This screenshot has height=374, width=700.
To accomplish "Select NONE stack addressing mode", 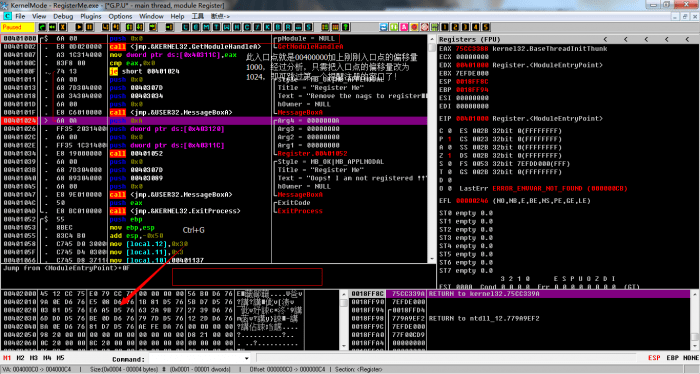I will (x=690, y=358).
